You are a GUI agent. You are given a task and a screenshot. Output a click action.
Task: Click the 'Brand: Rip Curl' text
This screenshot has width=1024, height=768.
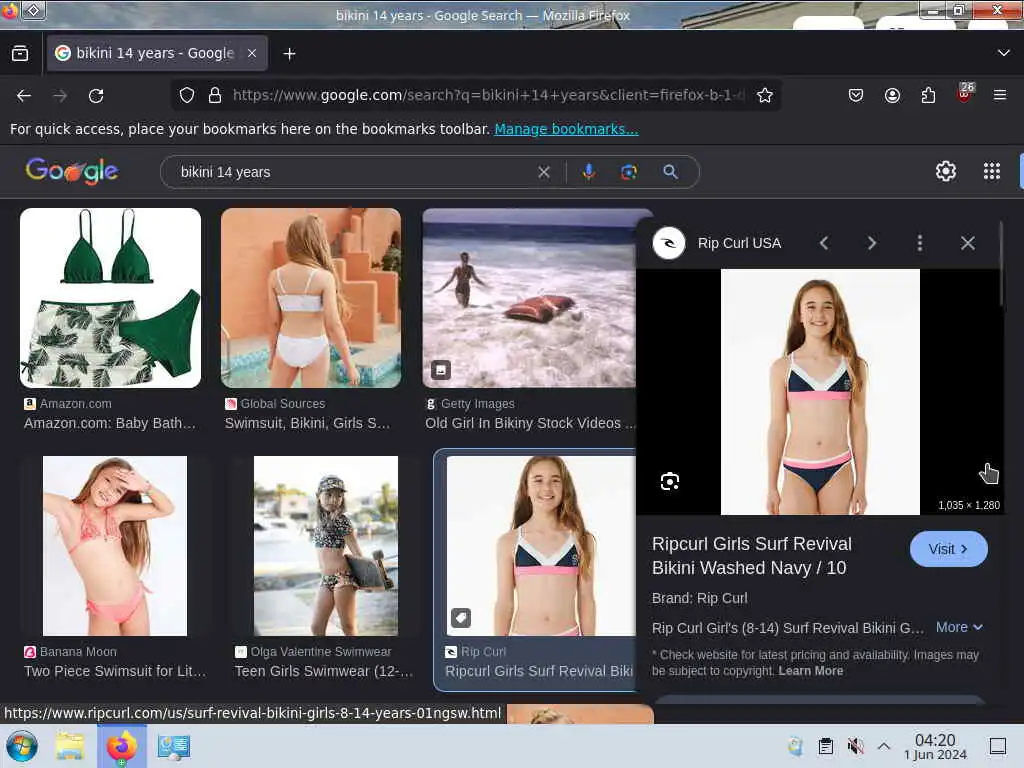[x=699, y=598]
